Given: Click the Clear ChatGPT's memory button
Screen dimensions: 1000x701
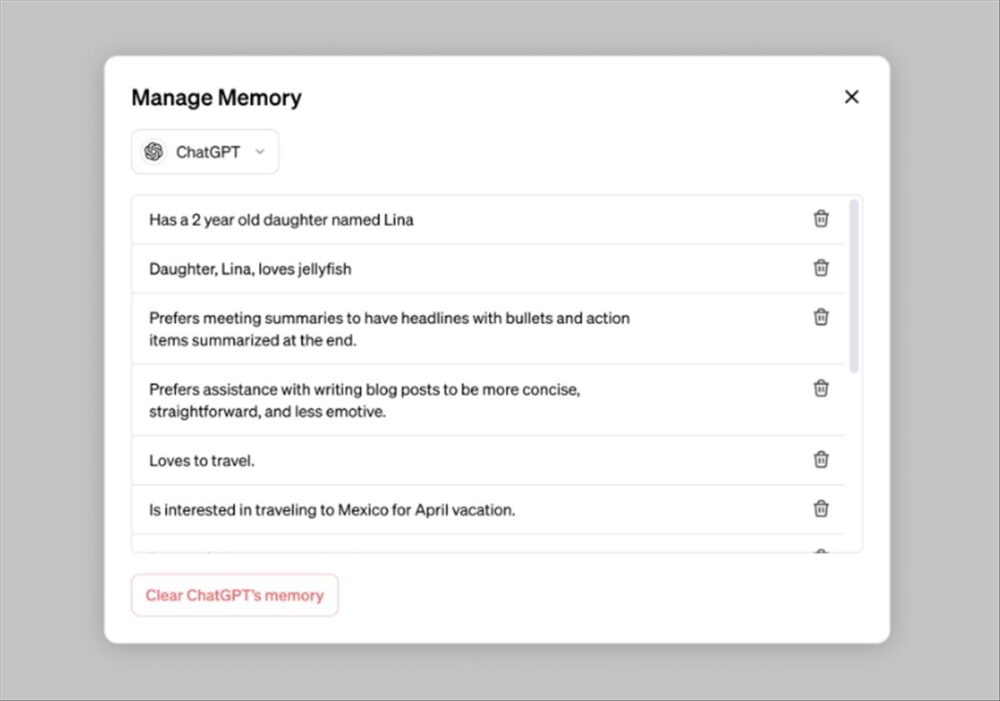Looking at the screenshot, I should 235,595.
